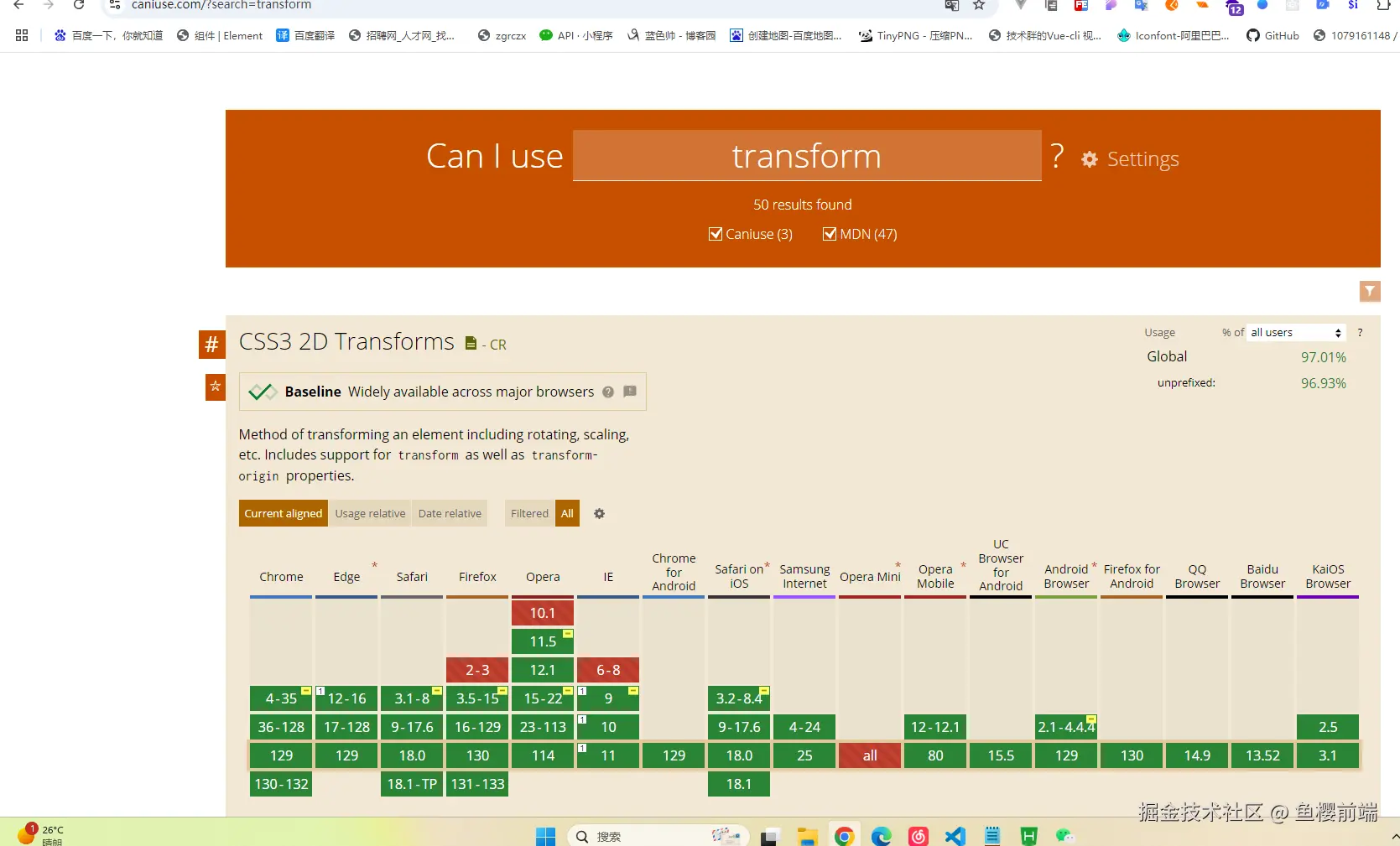The height and width of the screenshot is (846, 1400).
Task: Open HBuilder from the taskbar
Action: coord(1029,836)
